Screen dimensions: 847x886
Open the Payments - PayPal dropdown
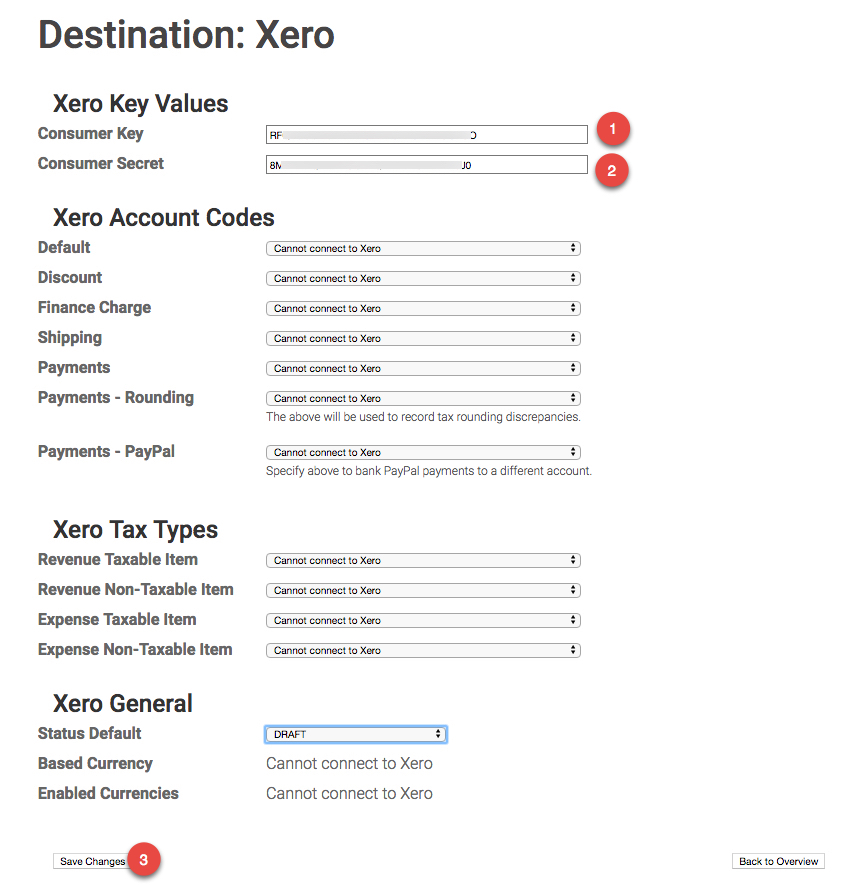(x=423, y=452)
